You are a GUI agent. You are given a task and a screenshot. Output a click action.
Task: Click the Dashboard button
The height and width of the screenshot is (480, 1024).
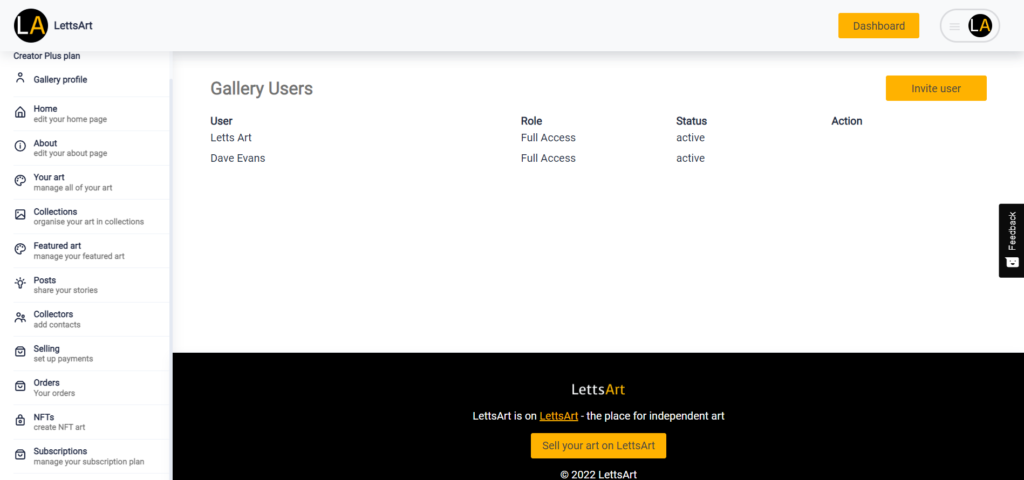point(878,26)
